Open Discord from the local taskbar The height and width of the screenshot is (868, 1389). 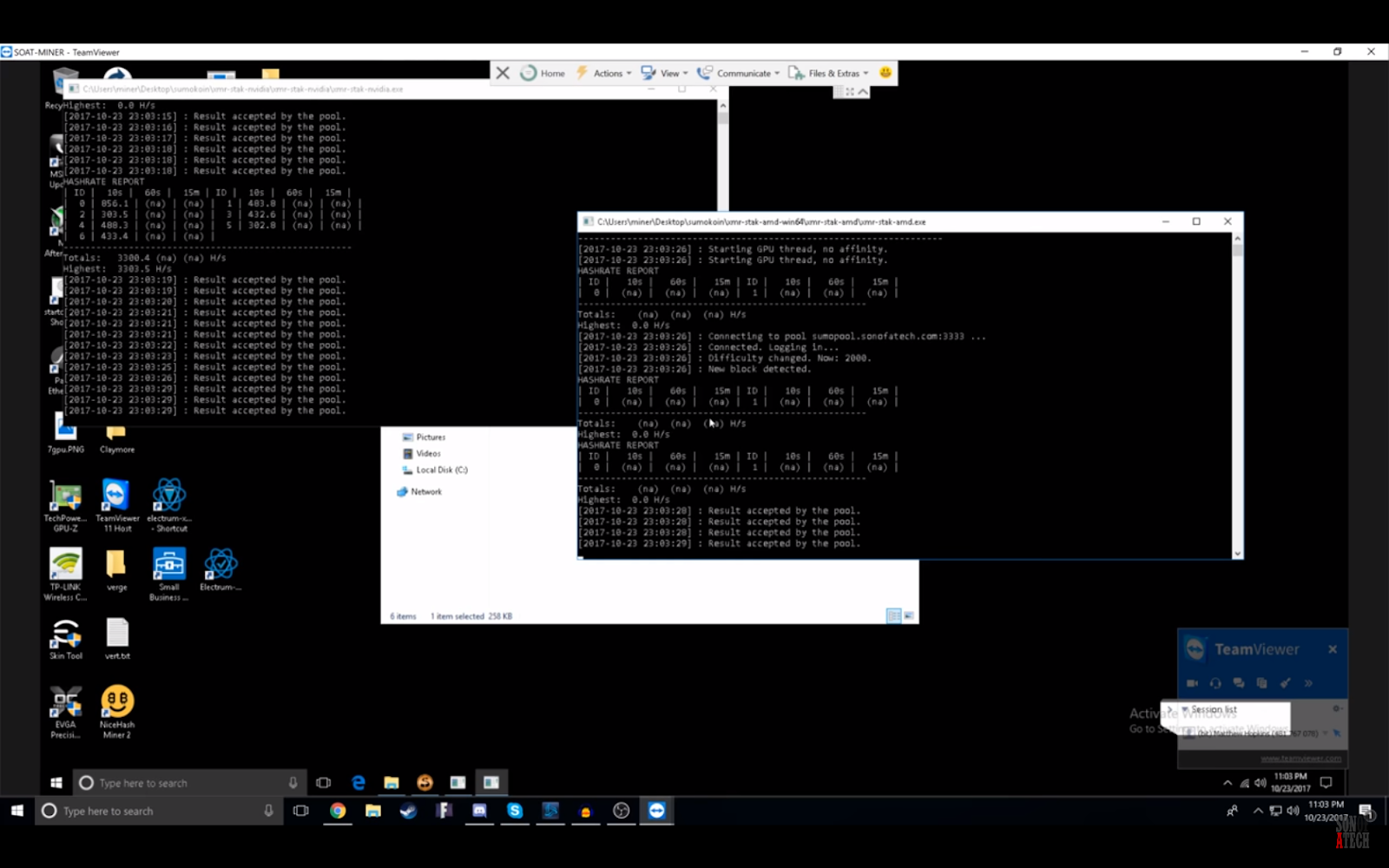(479, 811)
